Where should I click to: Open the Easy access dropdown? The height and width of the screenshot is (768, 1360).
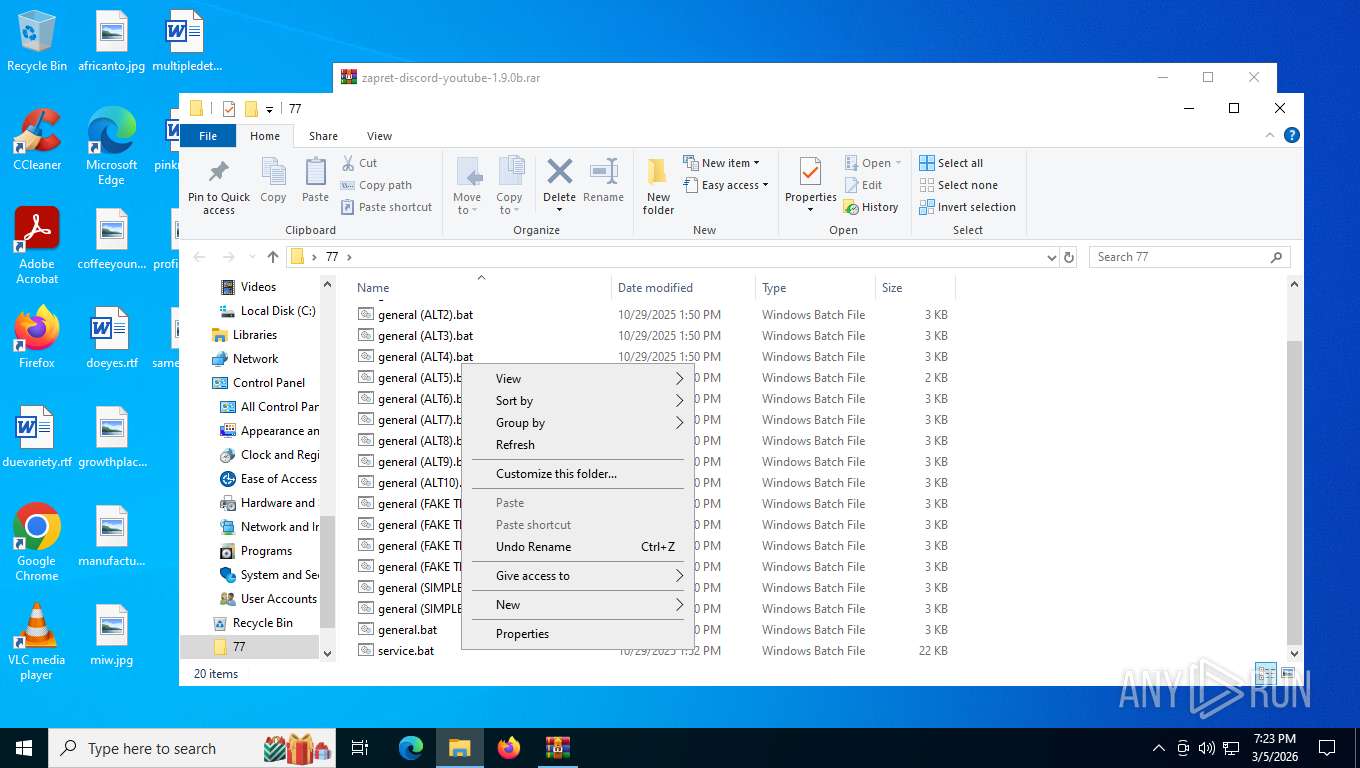pos(726,185)
